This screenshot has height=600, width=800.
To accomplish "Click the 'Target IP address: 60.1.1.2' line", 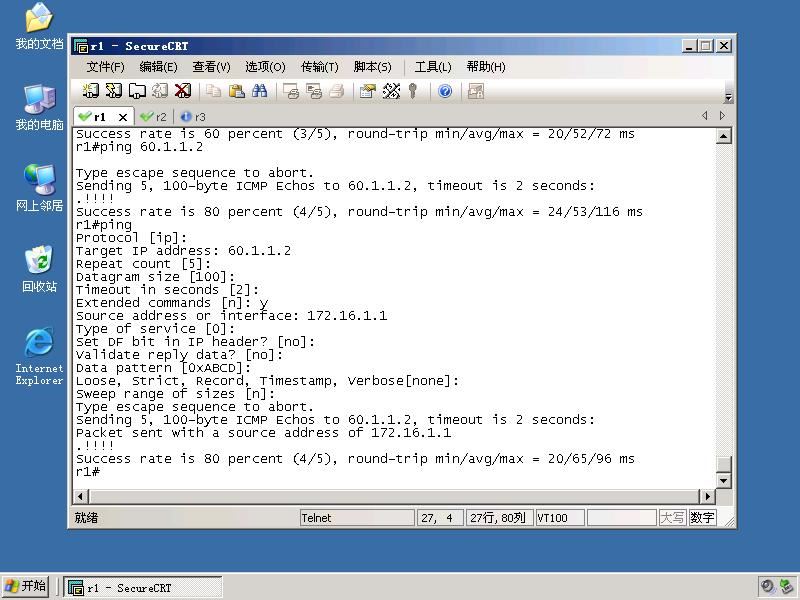I will (x=183, y=251).
